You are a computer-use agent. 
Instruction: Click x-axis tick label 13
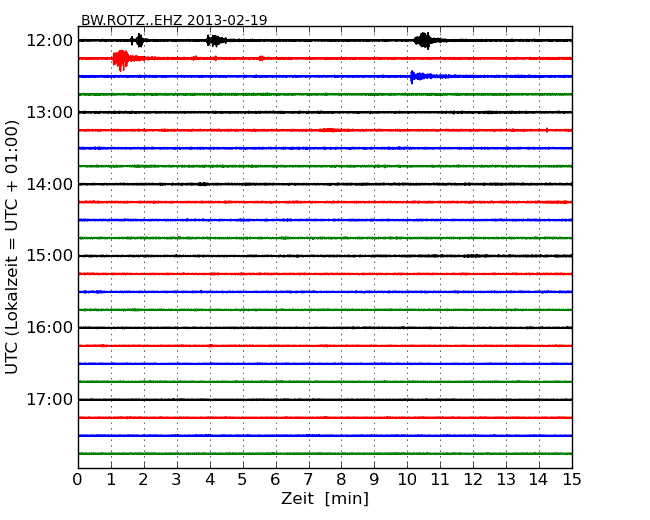point(506,480)
